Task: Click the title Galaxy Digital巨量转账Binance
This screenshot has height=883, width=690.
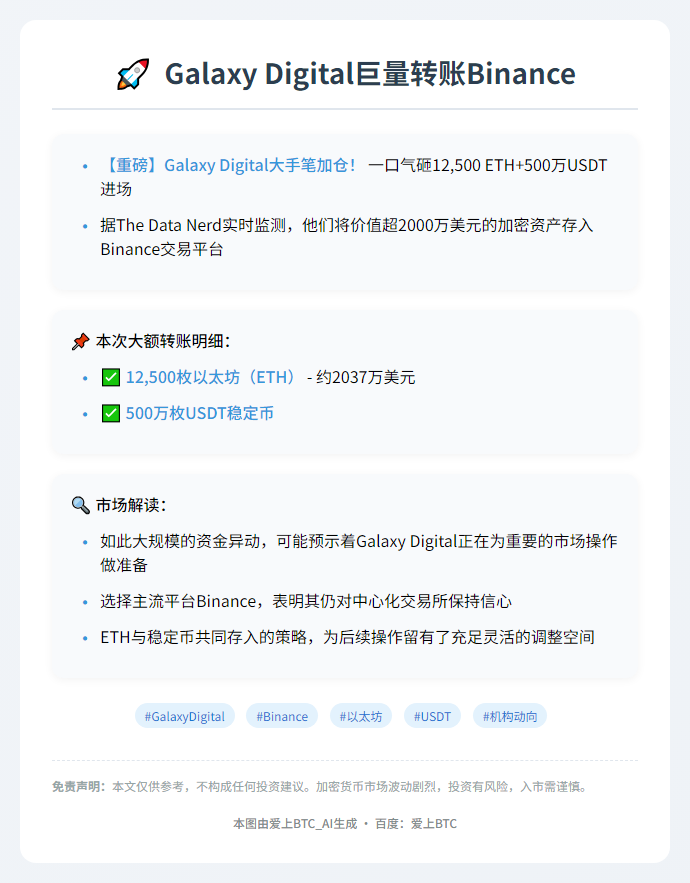Action: click(x=370, y=74)
